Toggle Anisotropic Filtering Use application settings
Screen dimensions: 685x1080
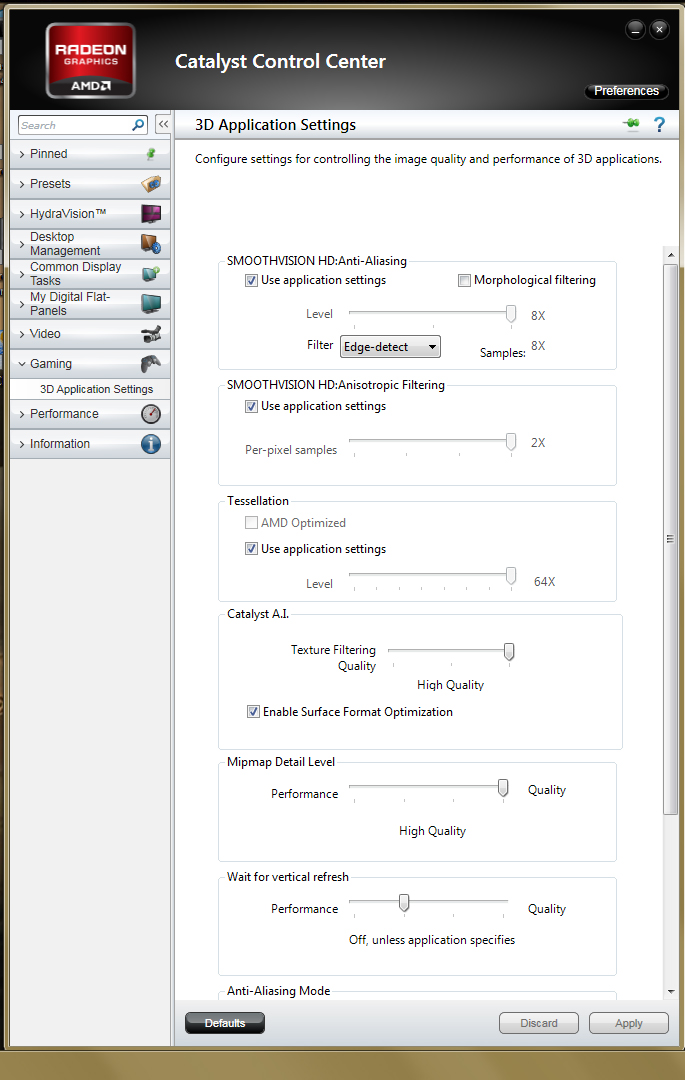[251, 406]
